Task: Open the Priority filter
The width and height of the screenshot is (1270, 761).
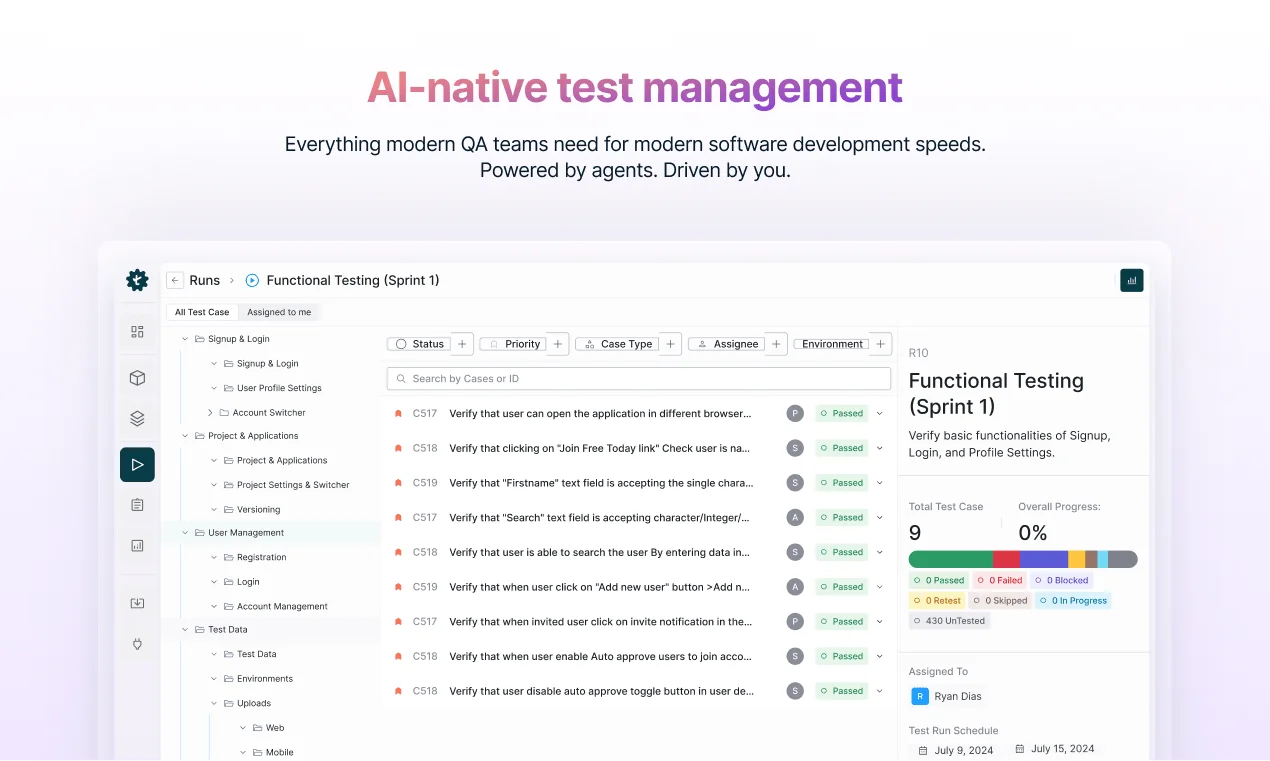Action: 513,344
